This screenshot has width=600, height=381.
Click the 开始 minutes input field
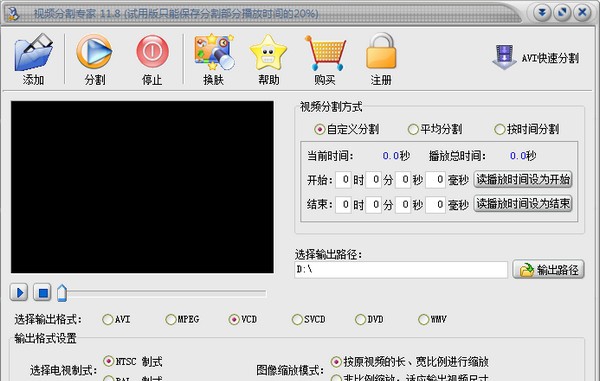tap(373, 179)
